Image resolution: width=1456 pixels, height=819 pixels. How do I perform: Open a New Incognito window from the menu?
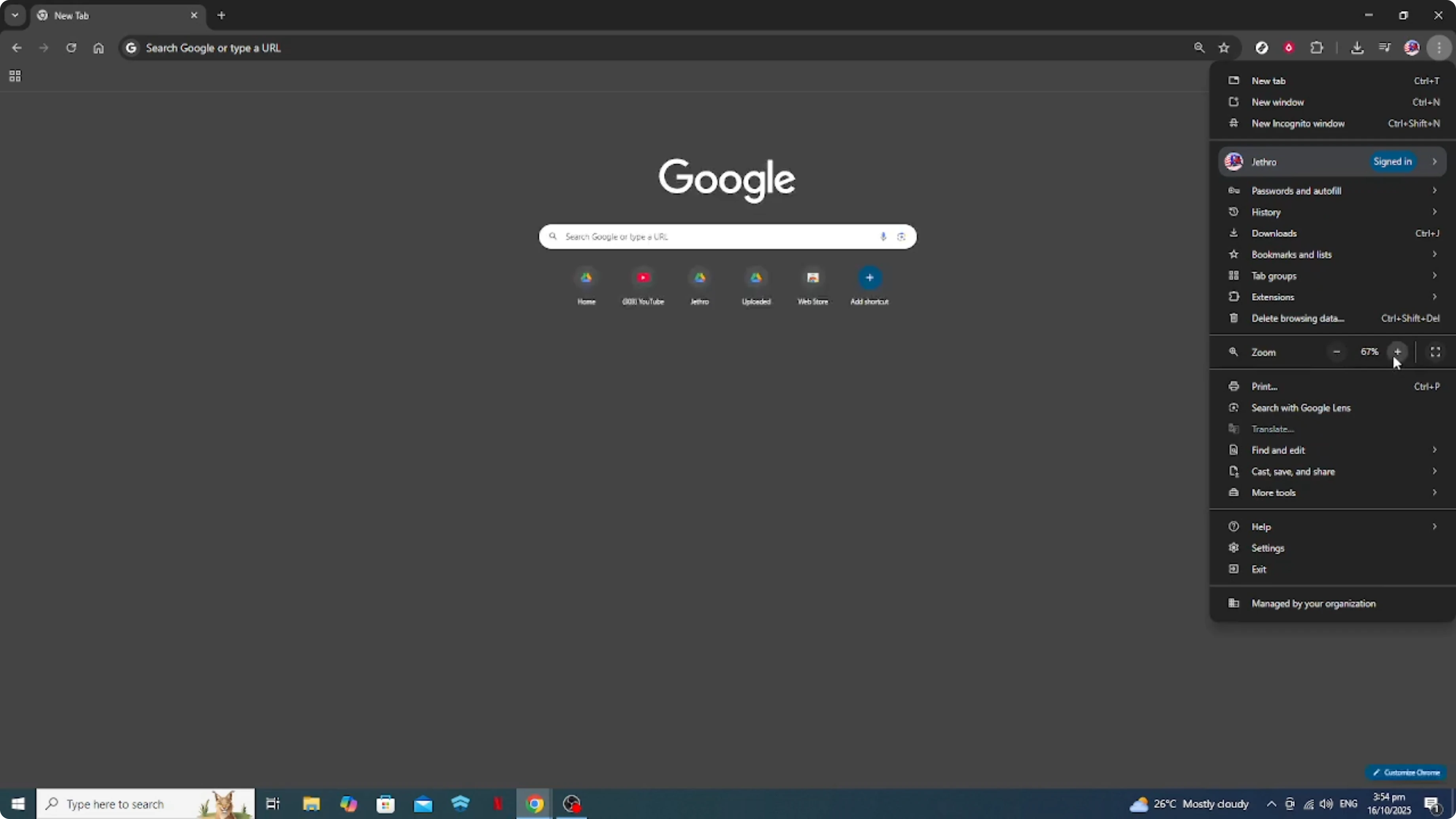(x=1298, y=123)
